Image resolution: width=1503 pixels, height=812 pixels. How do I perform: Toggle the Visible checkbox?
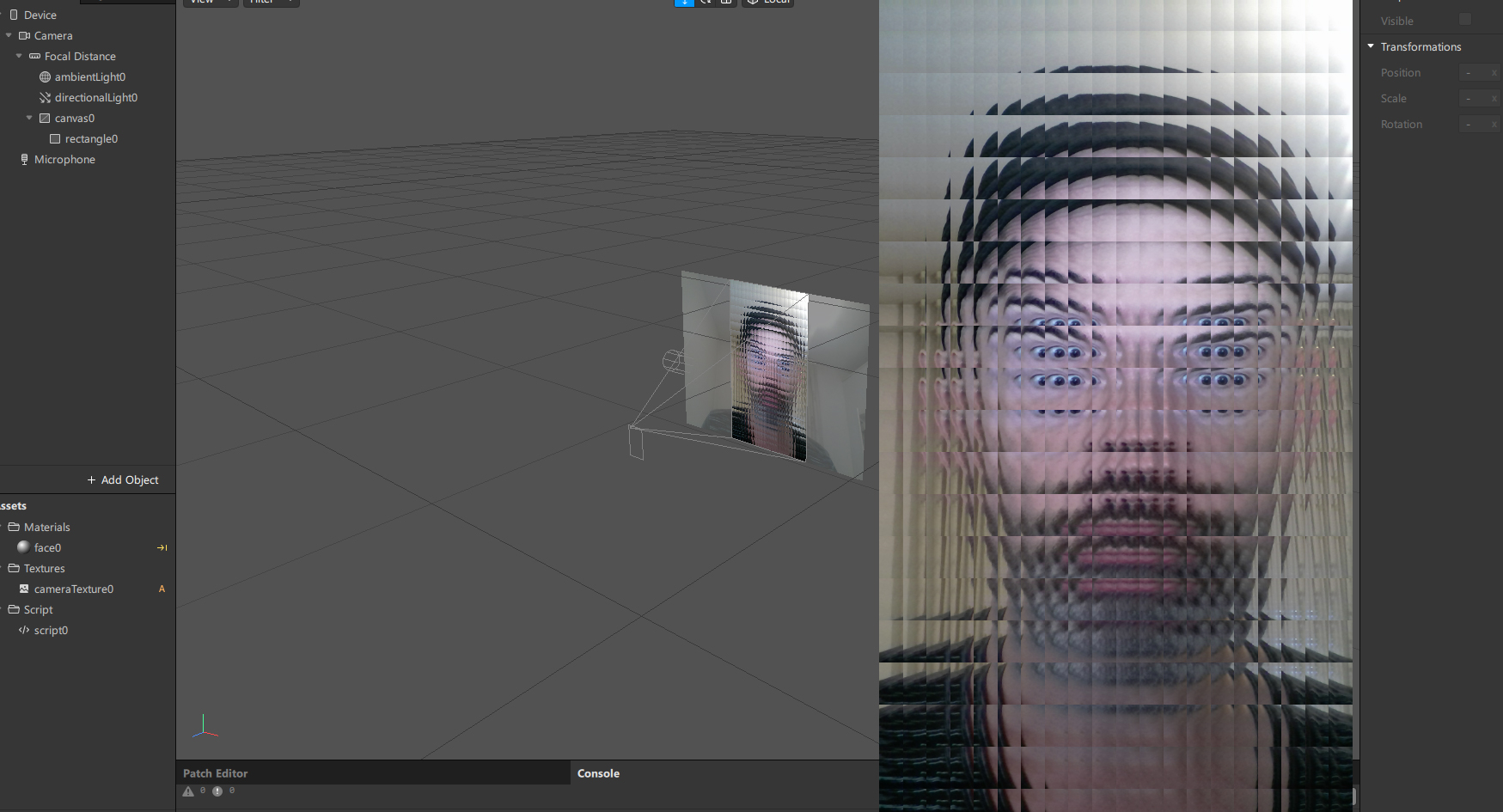pos(1465,19)
